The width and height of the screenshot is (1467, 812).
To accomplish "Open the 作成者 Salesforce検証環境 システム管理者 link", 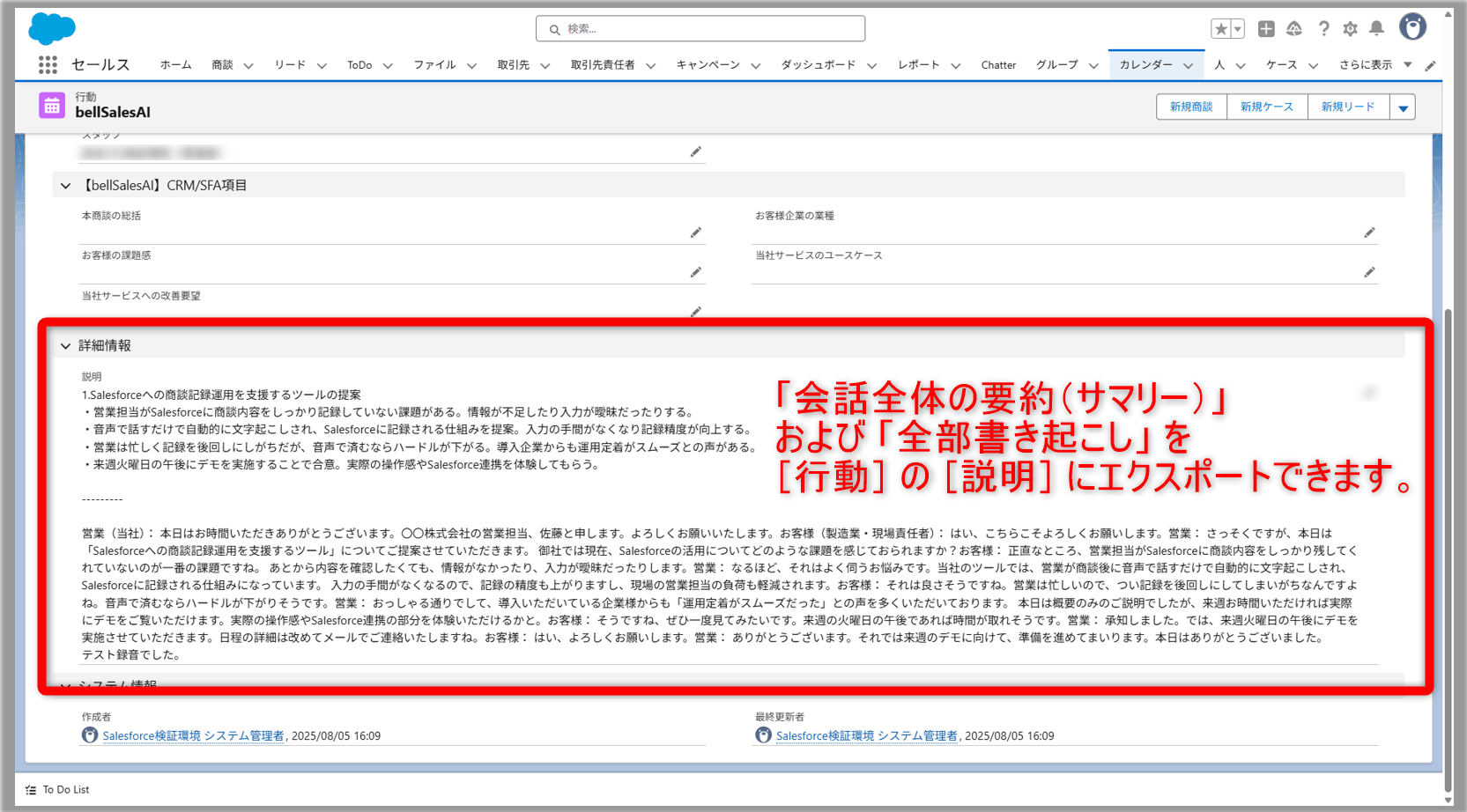I will point(193,736).
